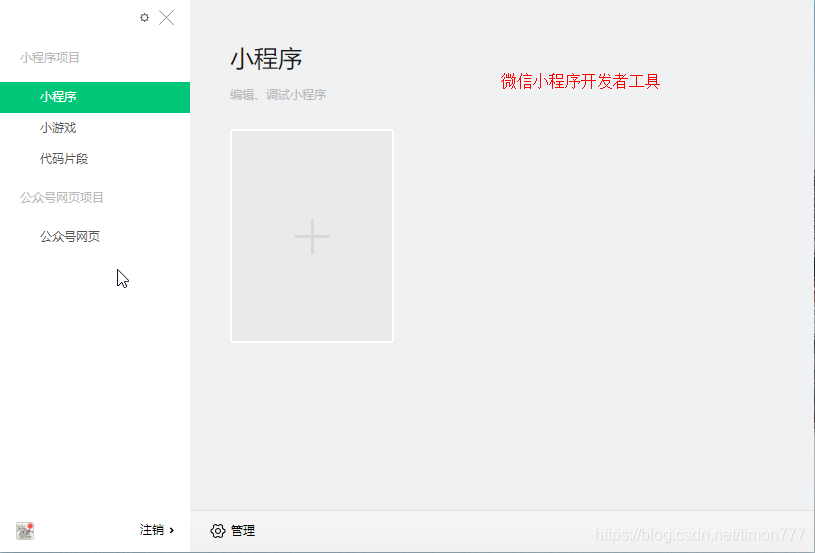Screen dimensions: 815x553
Task: Close the project window with X
Action: (166, 18)
